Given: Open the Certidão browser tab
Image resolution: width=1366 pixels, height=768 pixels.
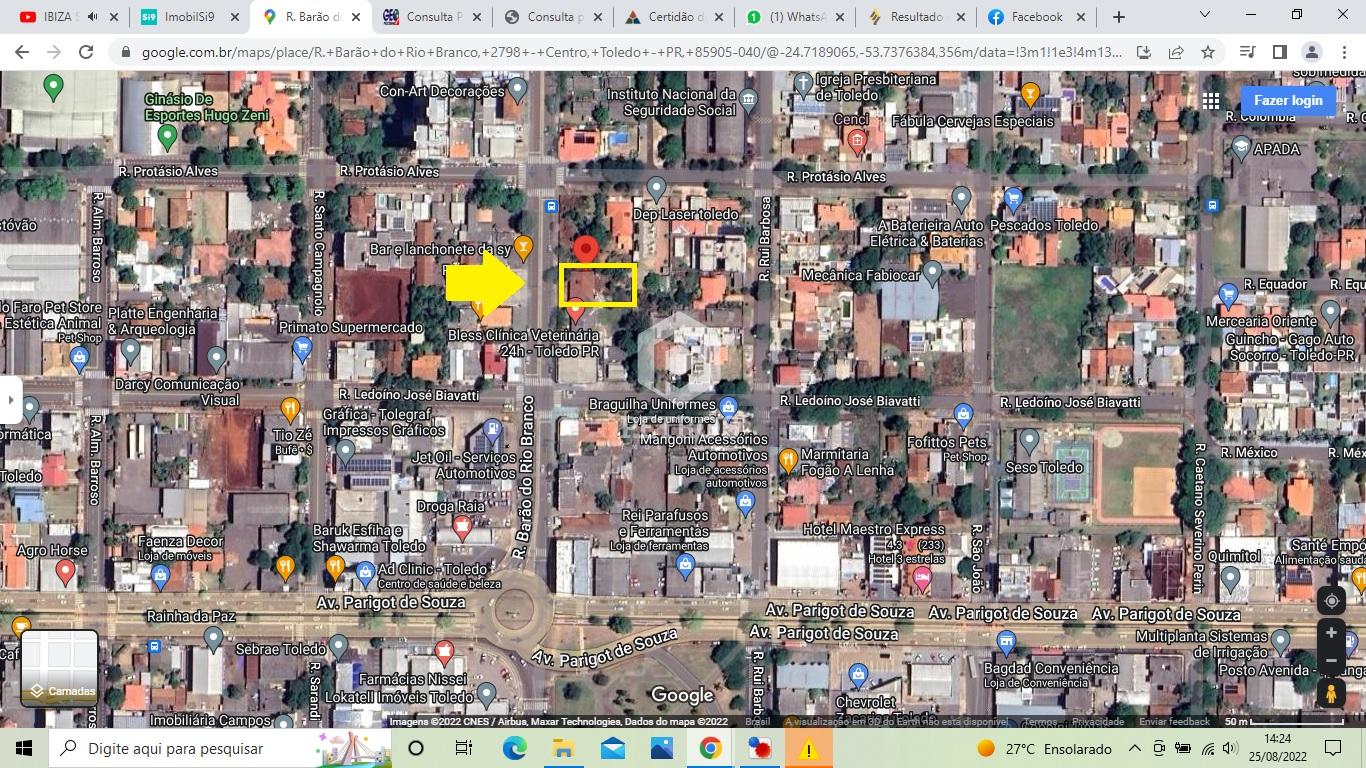Looking at the screenshot, I should pyautogui.click(x=676, y=17).
